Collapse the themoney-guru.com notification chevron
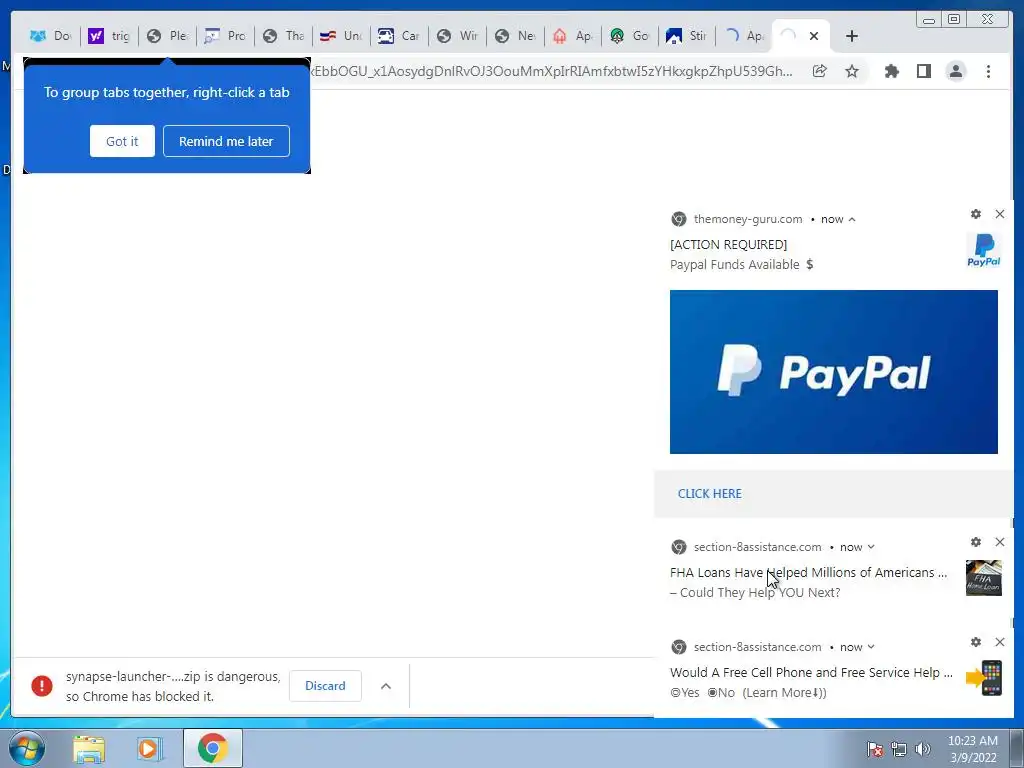 coord(852,219)
